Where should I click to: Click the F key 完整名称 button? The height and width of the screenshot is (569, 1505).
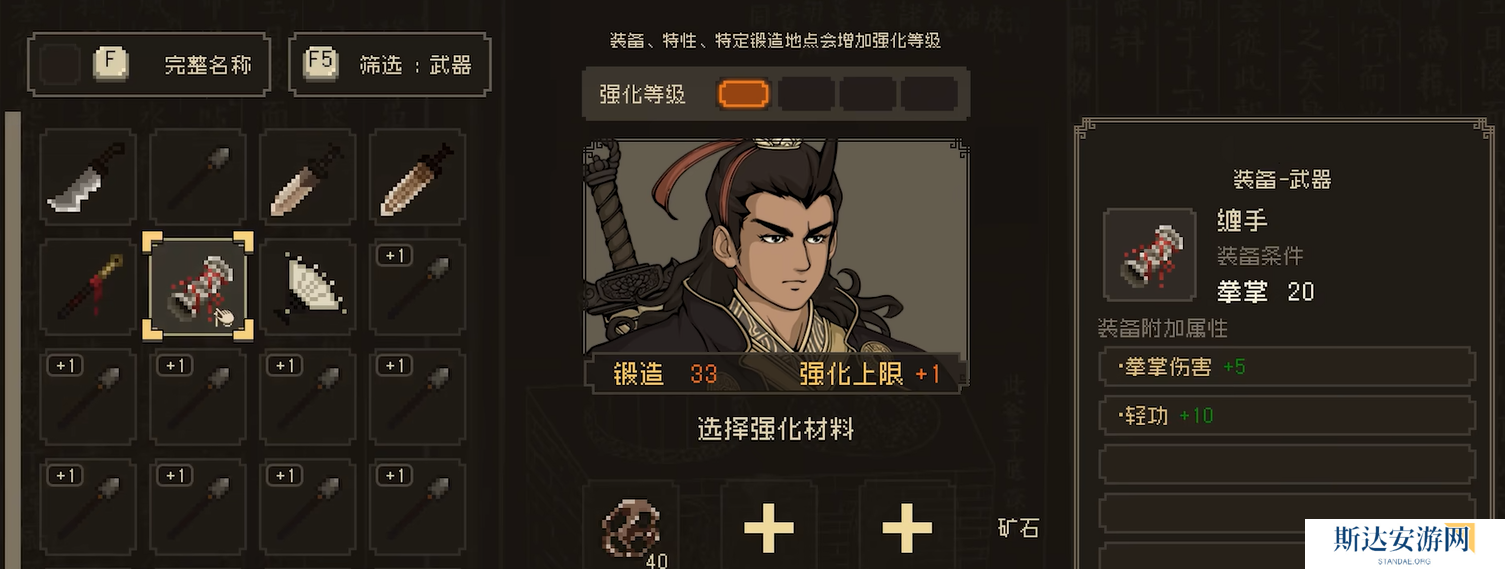coord(111,64)
